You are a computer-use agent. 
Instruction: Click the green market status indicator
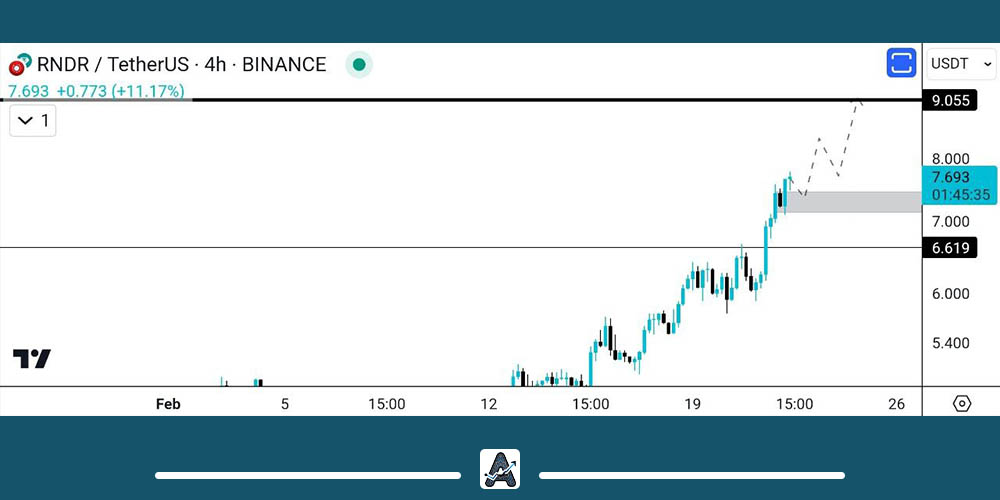[x=359, y=65]
